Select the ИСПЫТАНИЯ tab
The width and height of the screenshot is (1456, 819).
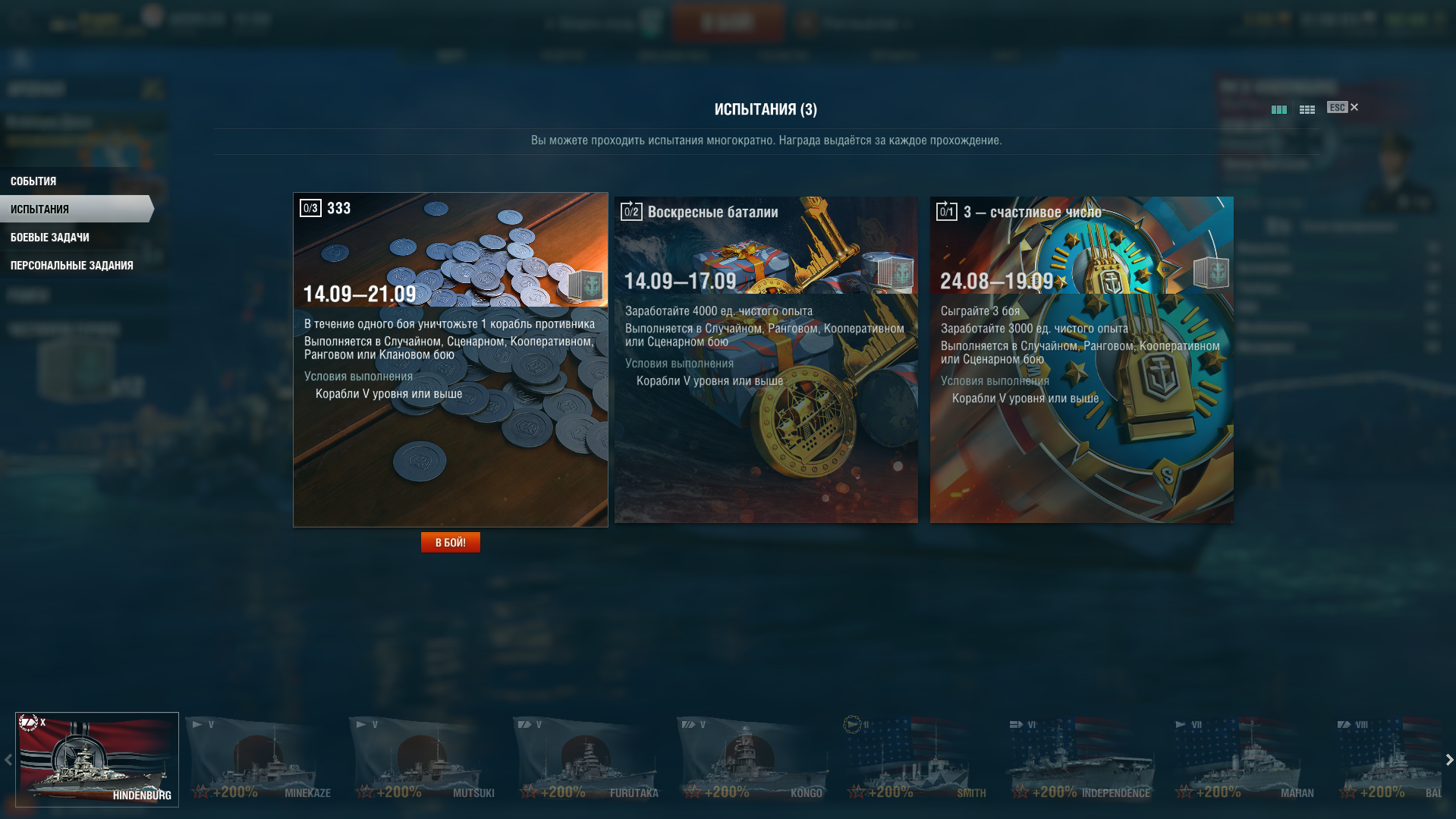(x=39, y=209)
